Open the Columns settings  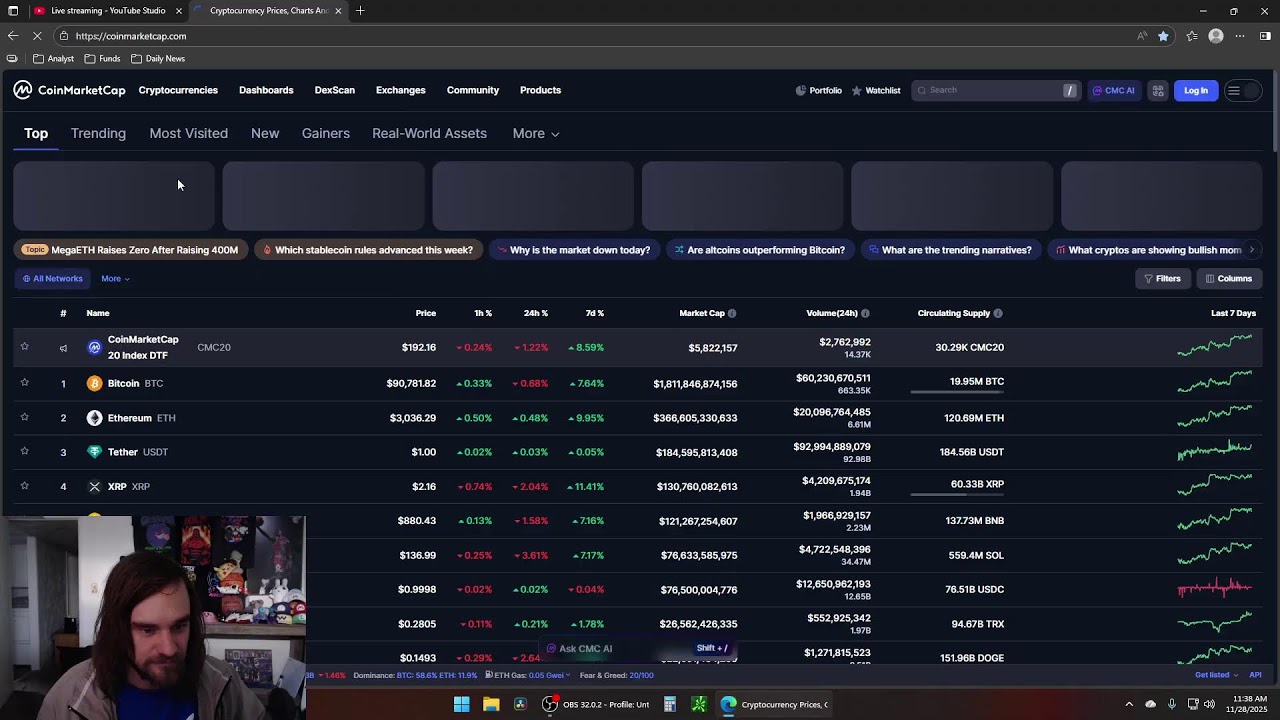coord(1228,279)
